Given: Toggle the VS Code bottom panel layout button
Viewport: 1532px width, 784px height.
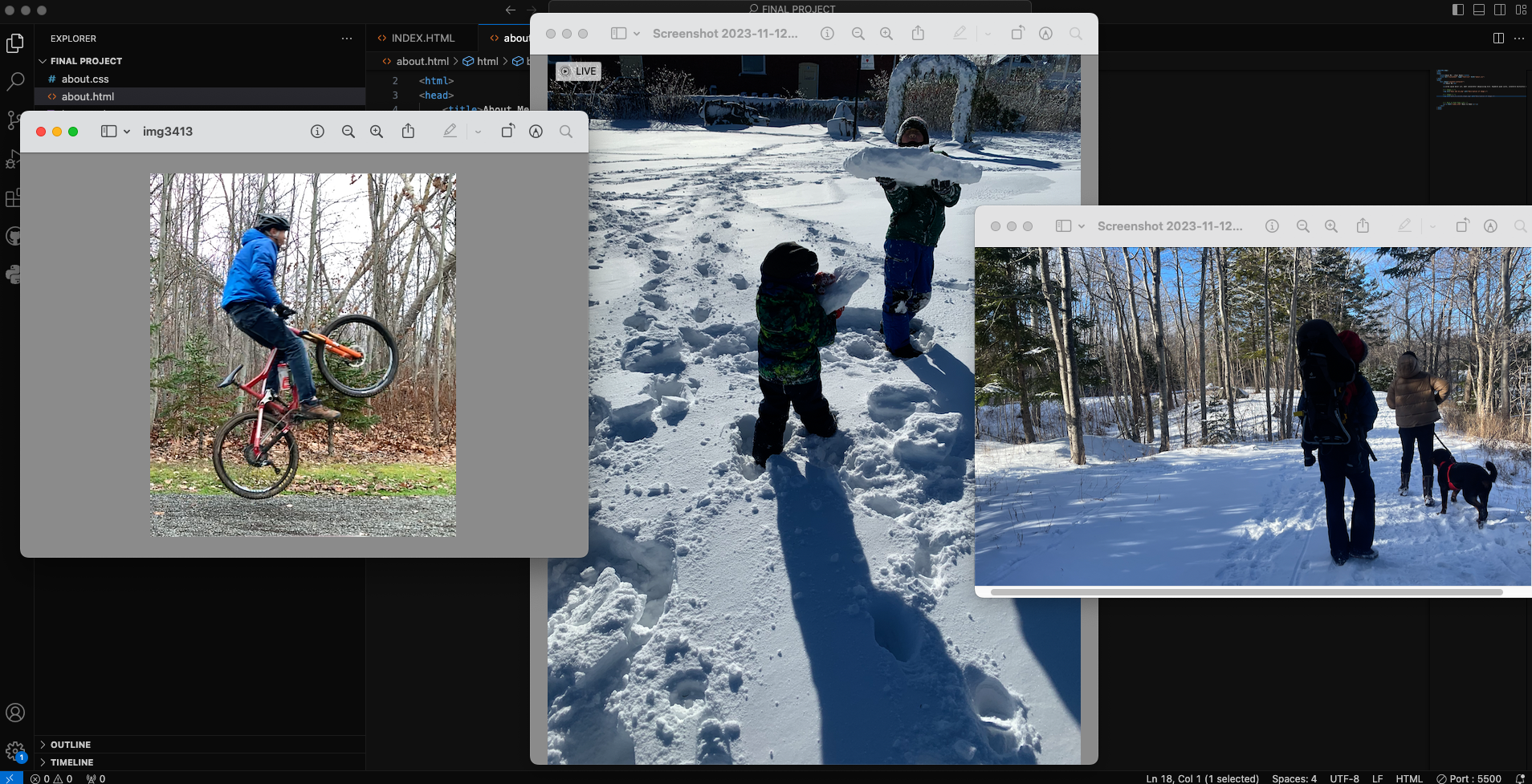Looking at the screenshot, I should [1479, 10].
